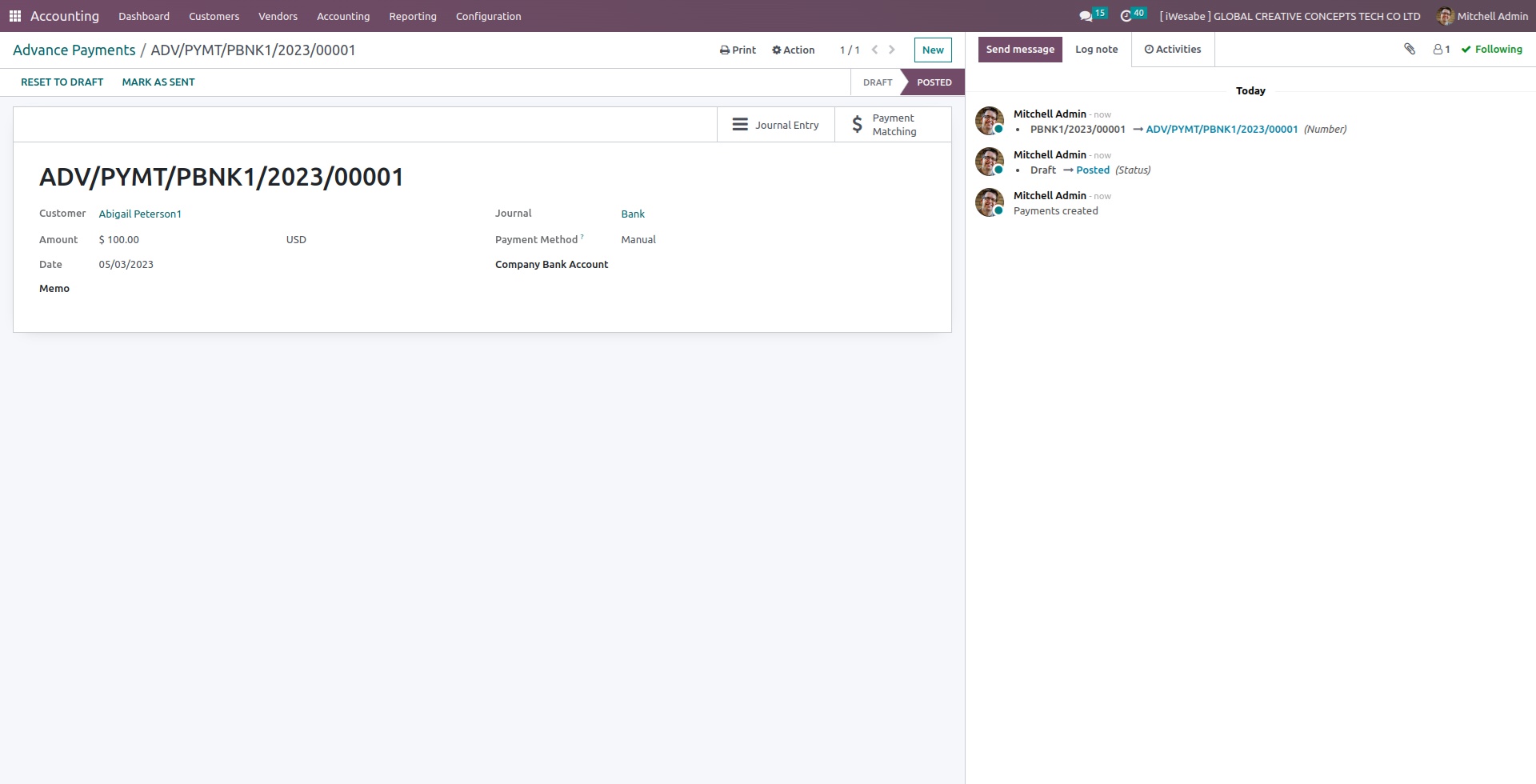
Task: Toggle the Following status
Action: point(1492,50)
